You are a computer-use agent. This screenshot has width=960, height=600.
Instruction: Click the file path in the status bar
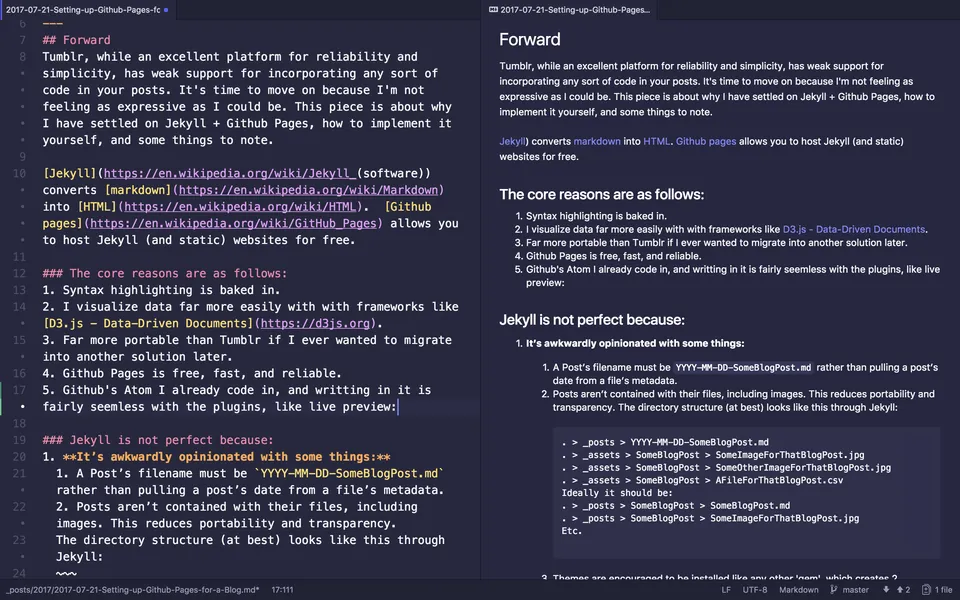[x=132, y=590]
